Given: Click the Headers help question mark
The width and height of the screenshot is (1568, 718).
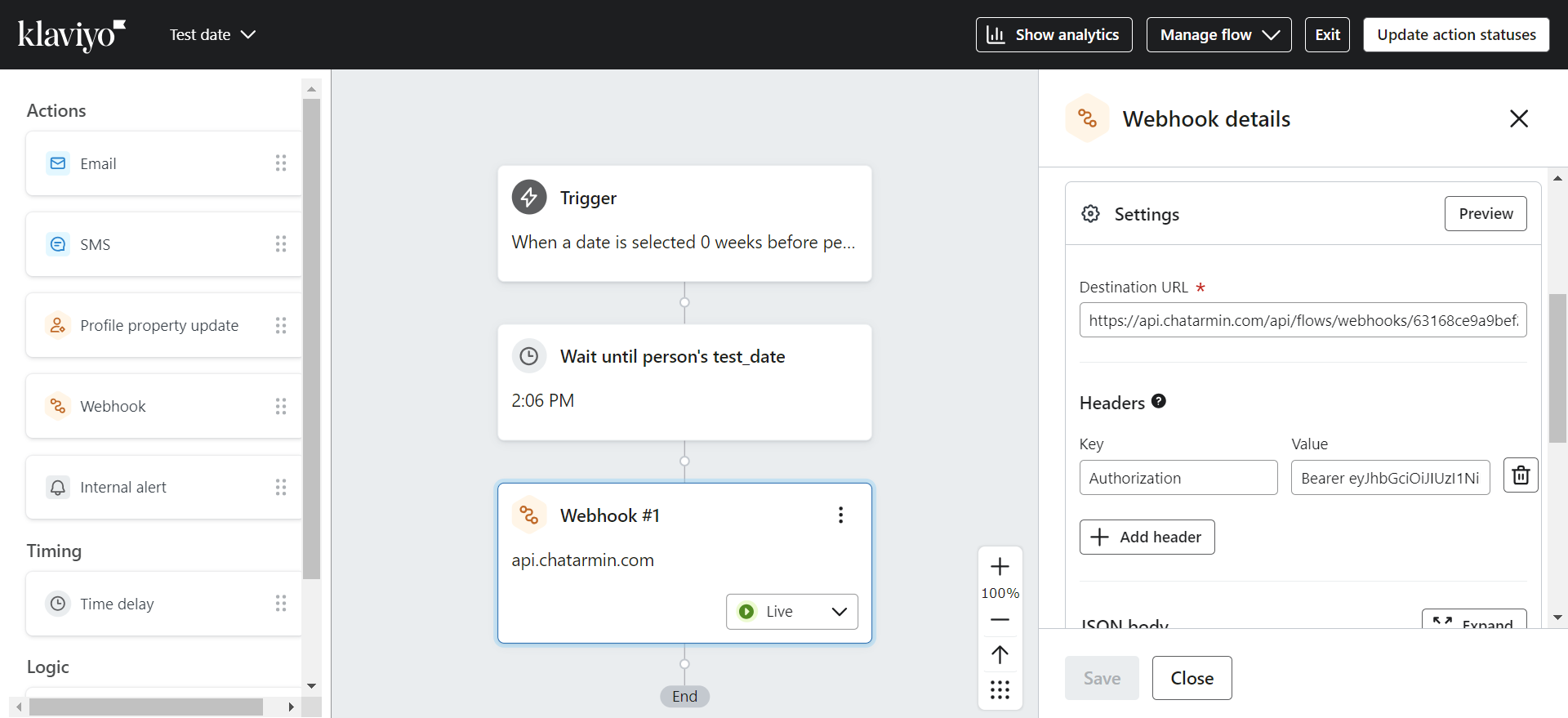Looking at the screenshot, I should [x=1158, y=401].
